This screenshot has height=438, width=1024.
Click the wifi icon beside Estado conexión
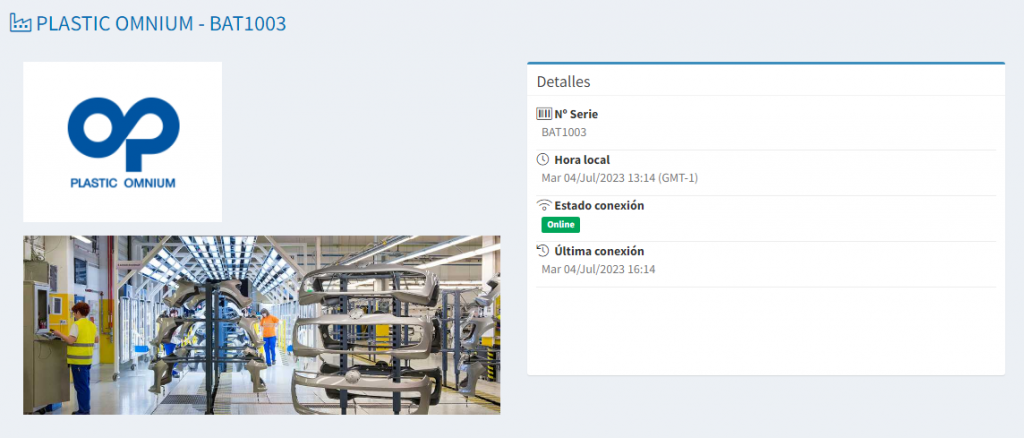tap(543, 205)
